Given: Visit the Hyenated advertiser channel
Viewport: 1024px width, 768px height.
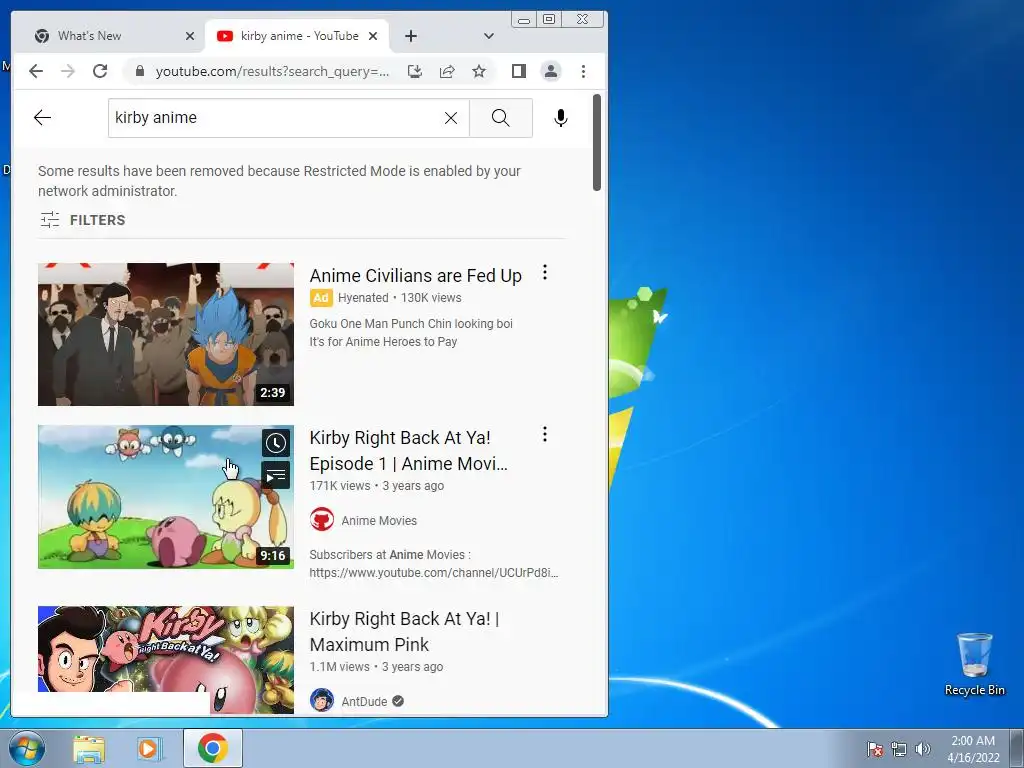Looking at the screenshot, I should point(363,298).
